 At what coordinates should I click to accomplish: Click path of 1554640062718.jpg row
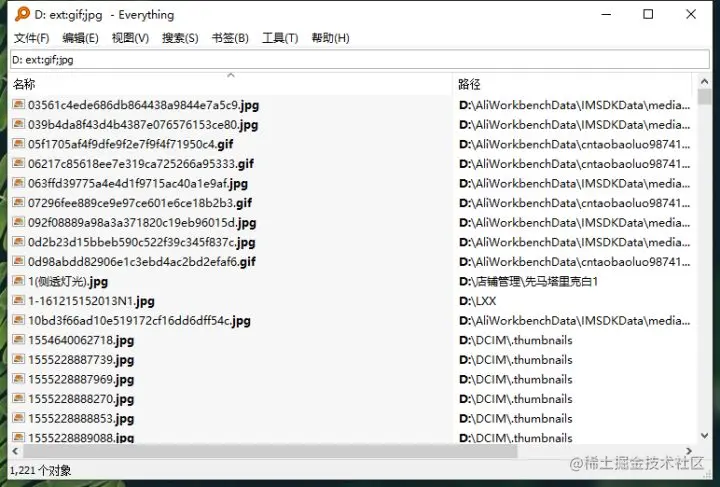click(x=516, y=340)
